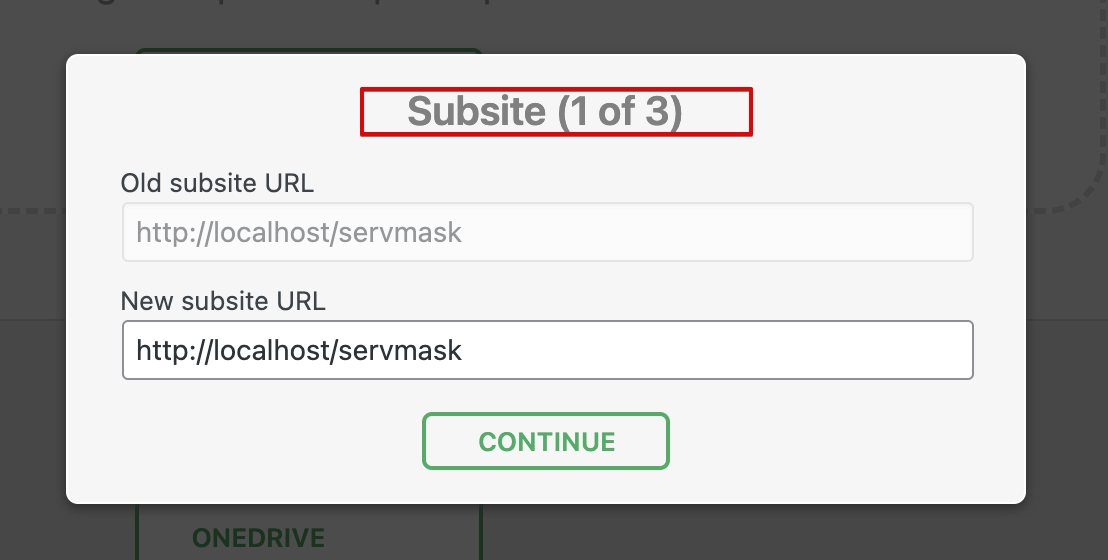The image size is (1108, 560).
Task: Click the partially hidden page text at top
Action: pyautogui.click(x=300, y=10)
